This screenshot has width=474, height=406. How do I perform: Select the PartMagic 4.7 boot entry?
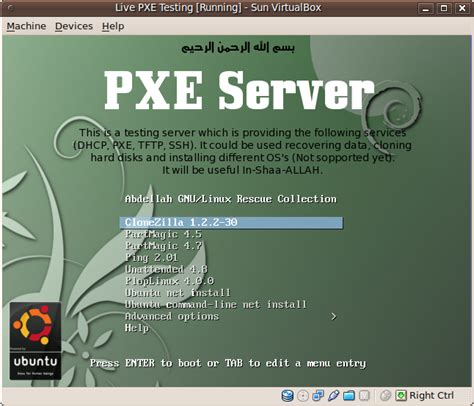(163, 246)
